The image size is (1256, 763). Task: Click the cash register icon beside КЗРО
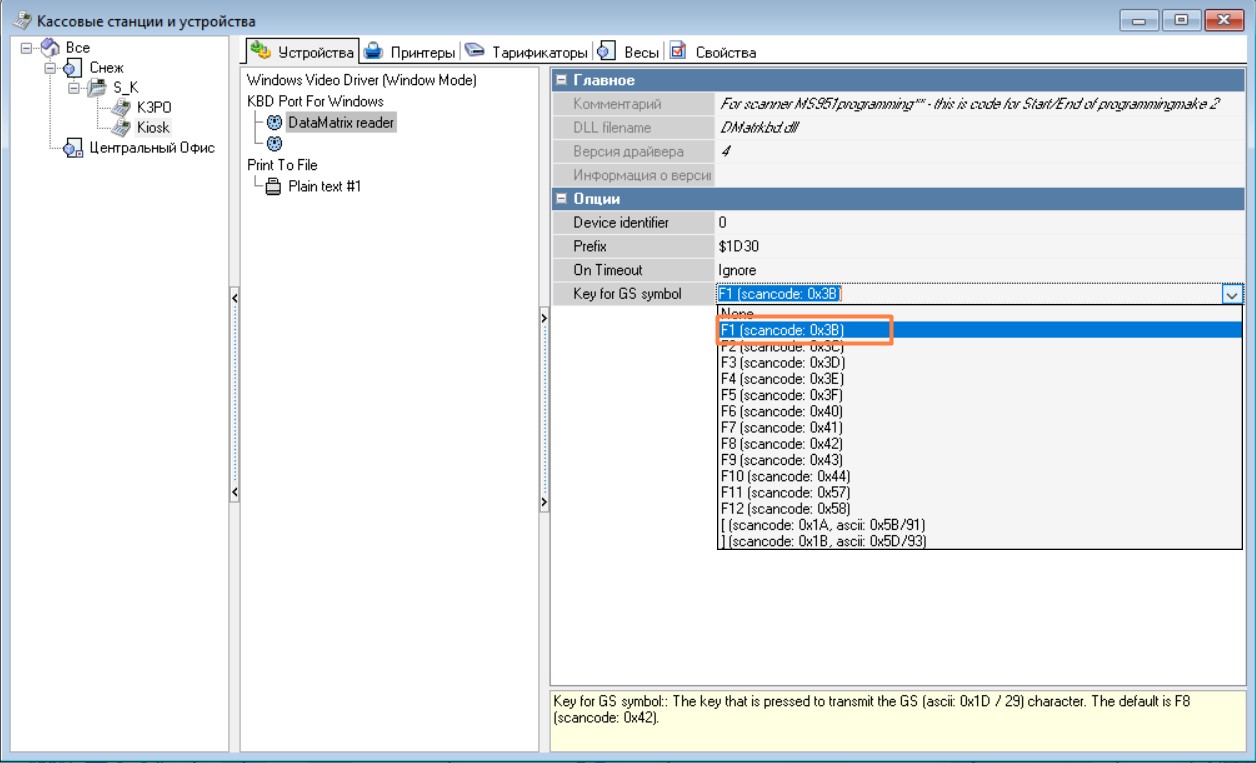tap(120, 108)
